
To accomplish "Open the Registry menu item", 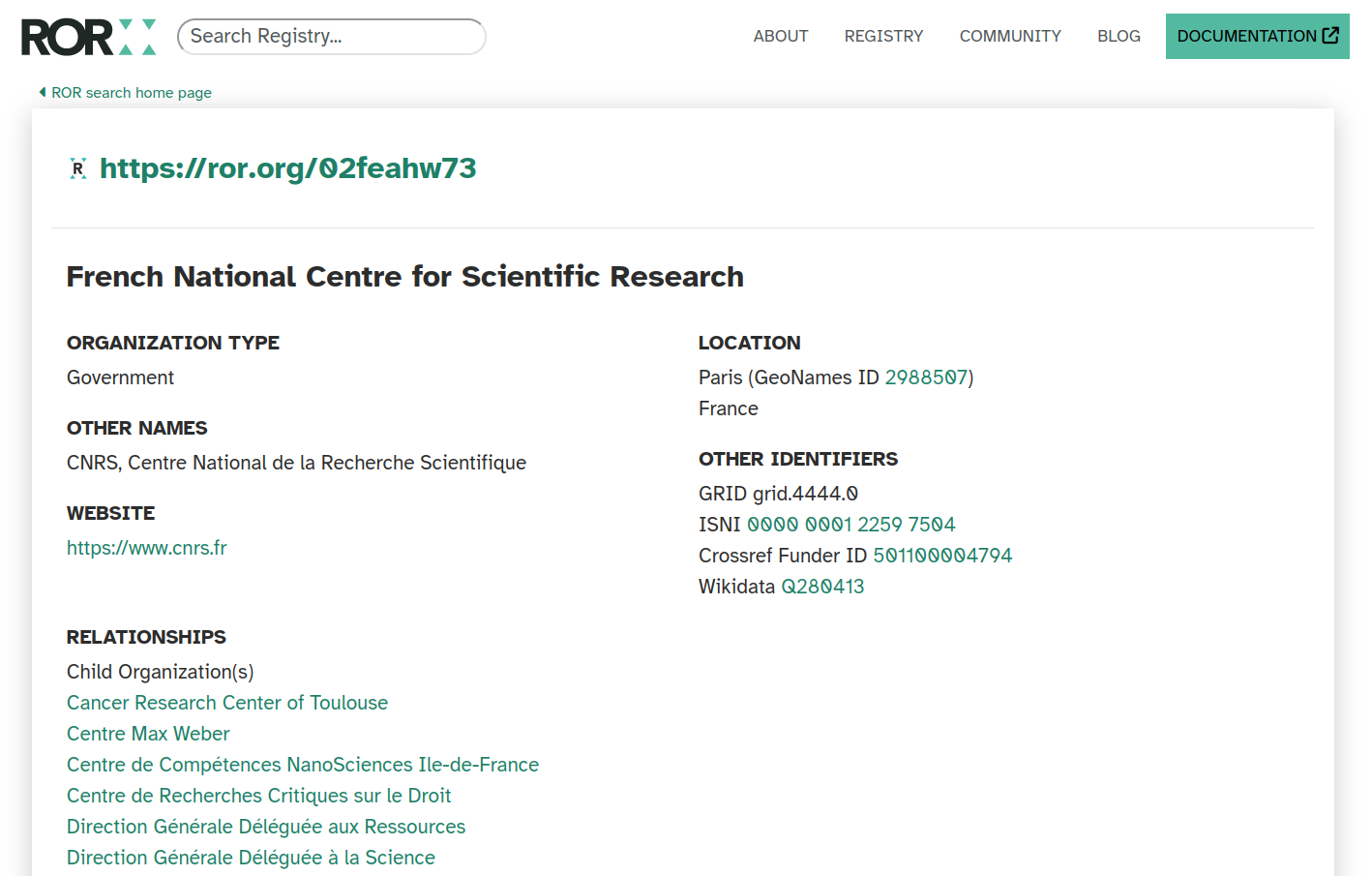I will point(883,36).
